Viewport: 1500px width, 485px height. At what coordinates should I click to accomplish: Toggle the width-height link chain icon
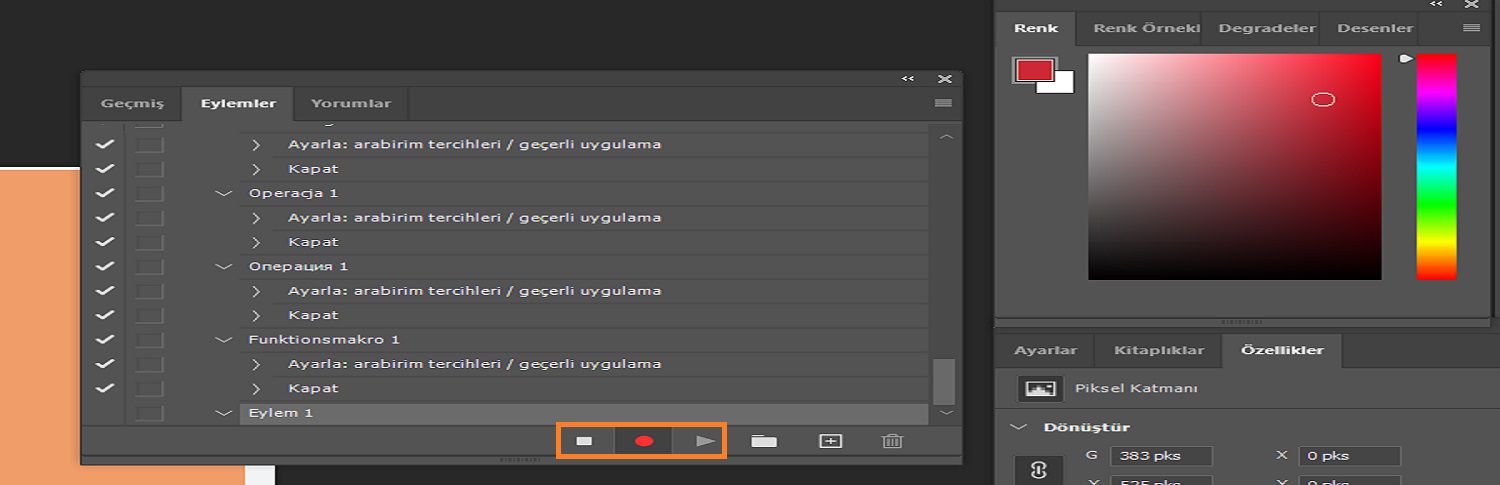(1038, 470)
